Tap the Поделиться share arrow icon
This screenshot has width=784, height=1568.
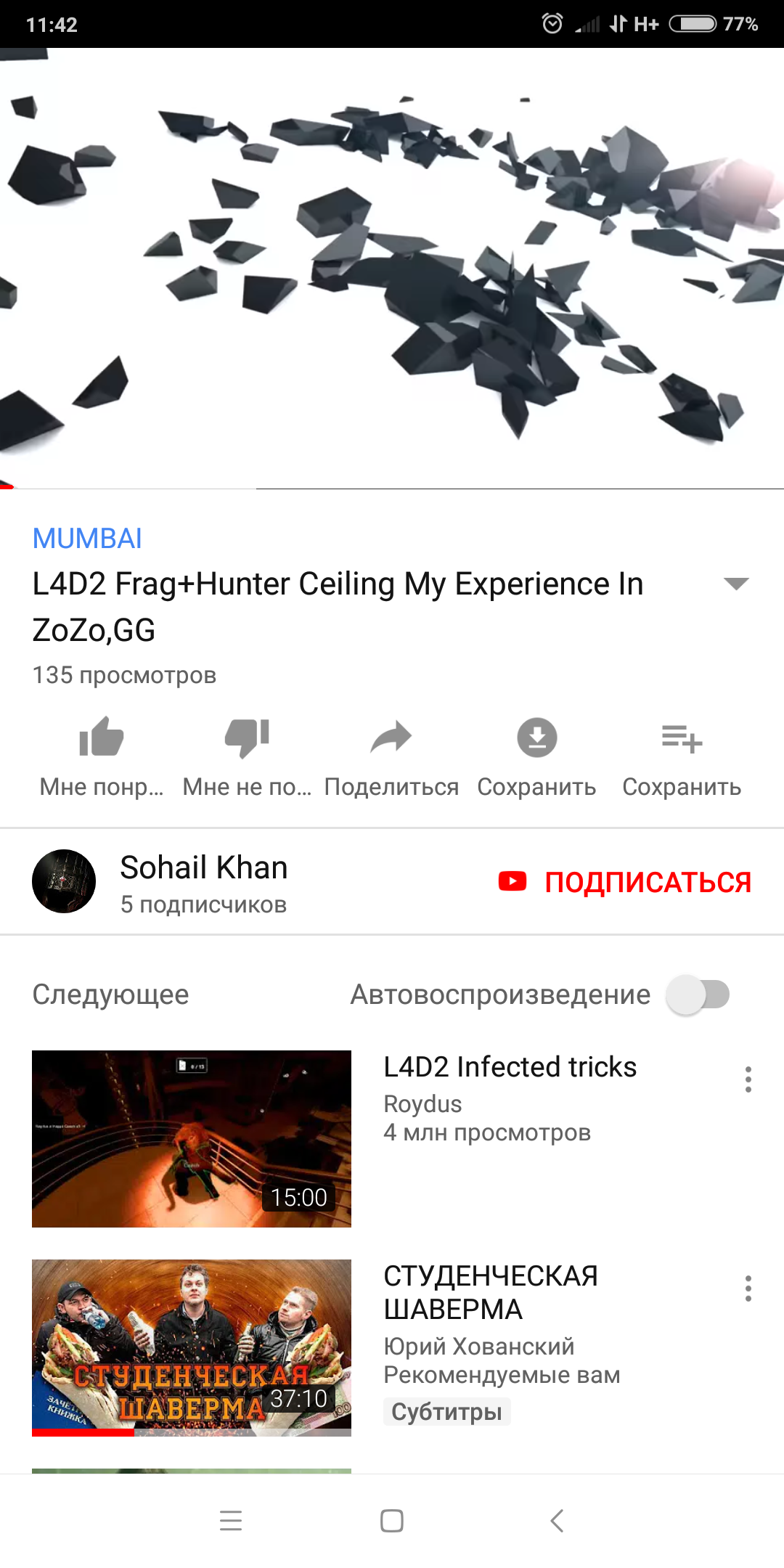point(391,738)
